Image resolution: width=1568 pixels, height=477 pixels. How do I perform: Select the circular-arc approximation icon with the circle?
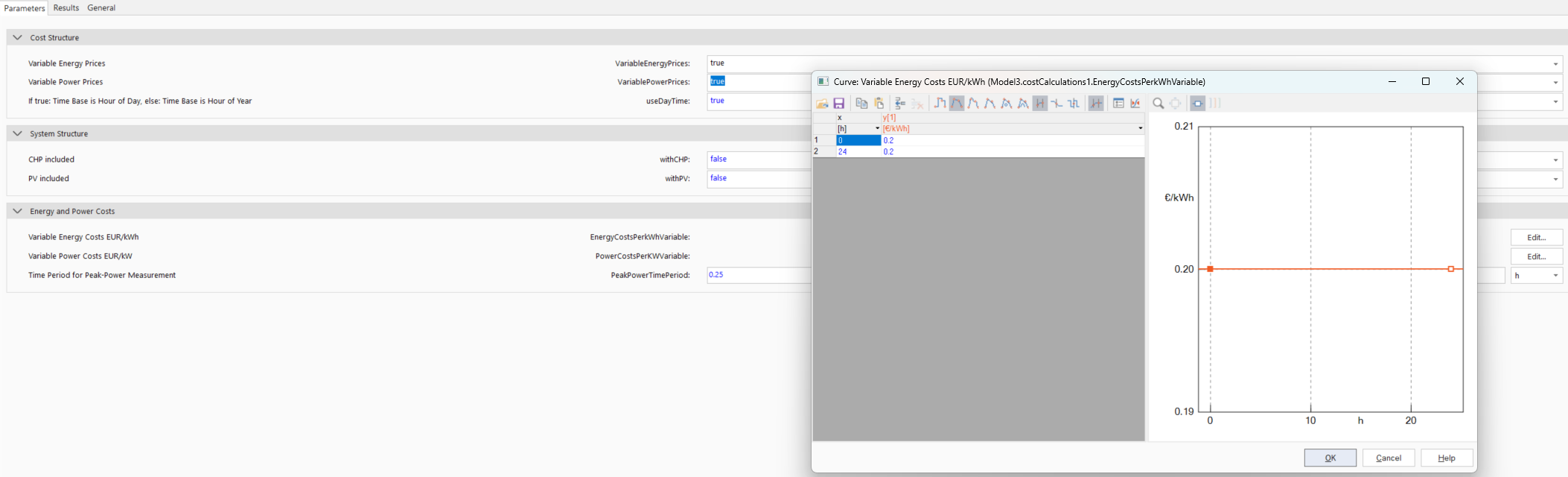coord(1007,103)
